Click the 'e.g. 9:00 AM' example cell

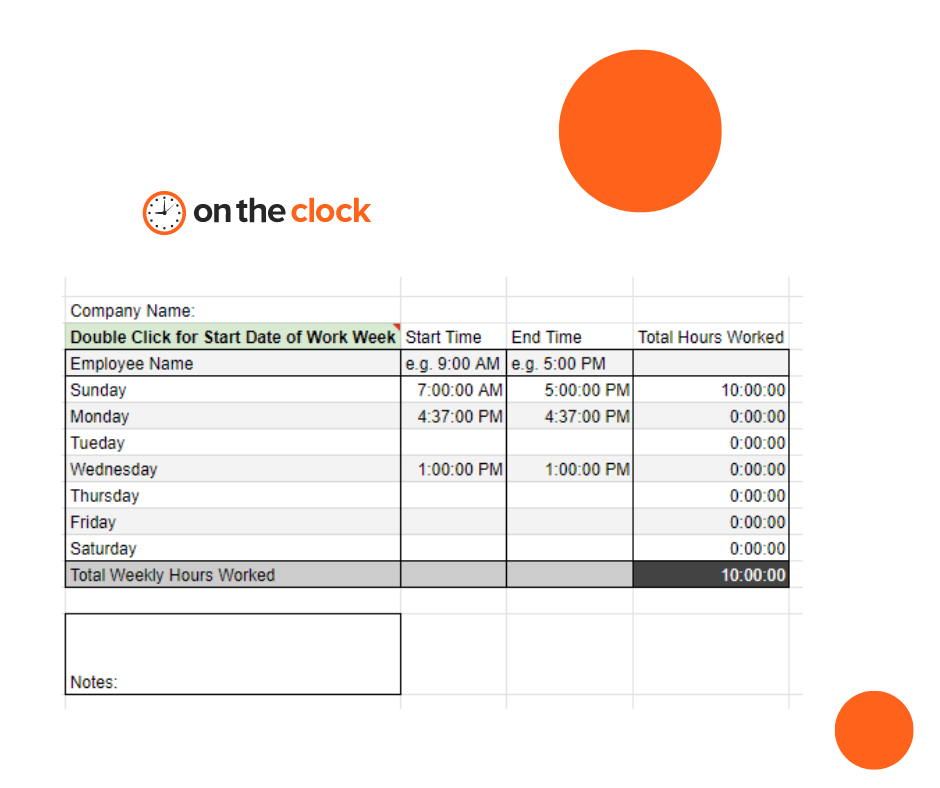452,363
